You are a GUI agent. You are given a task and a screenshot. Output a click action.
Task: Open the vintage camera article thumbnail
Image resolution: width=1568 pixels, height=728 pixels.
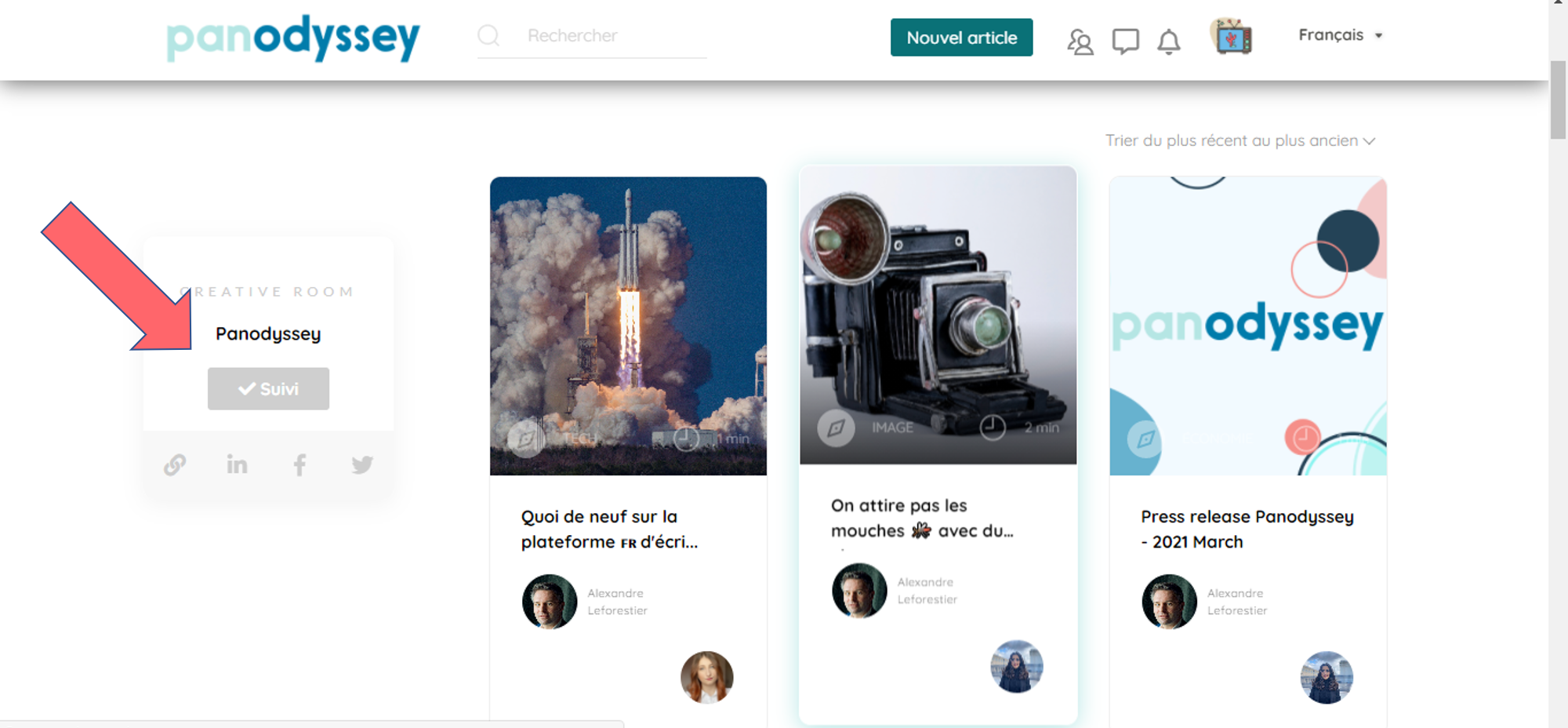938,315
